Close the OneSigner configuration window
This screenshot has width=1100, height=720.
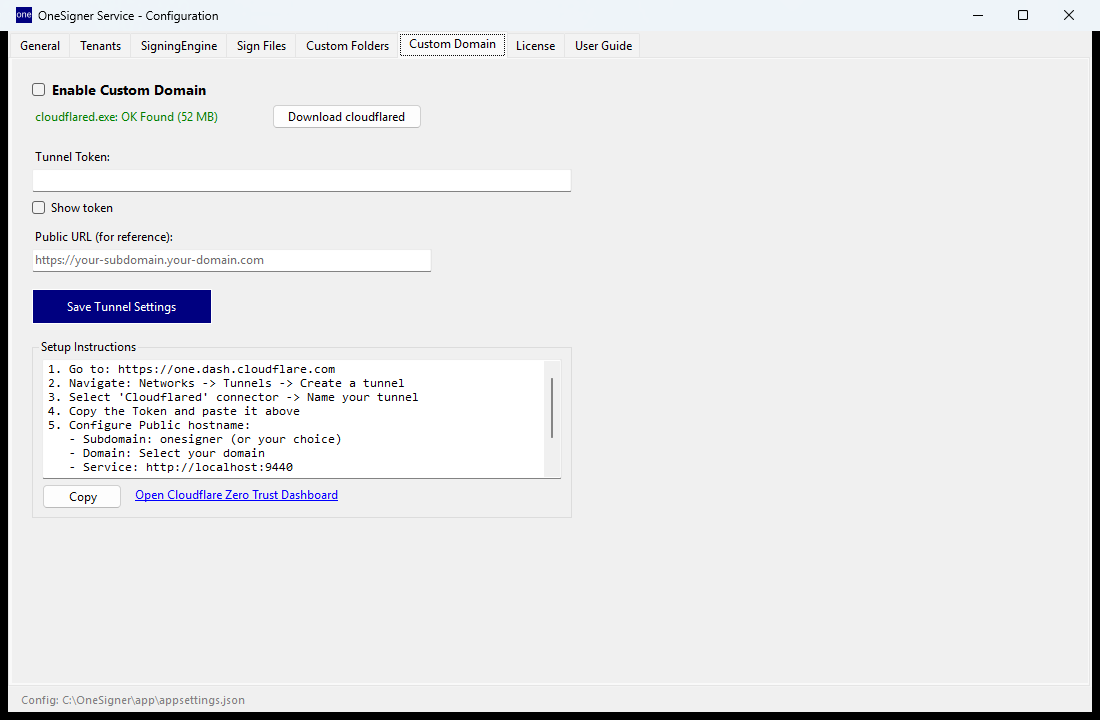pyautogui.click(x=1068, y=15)
